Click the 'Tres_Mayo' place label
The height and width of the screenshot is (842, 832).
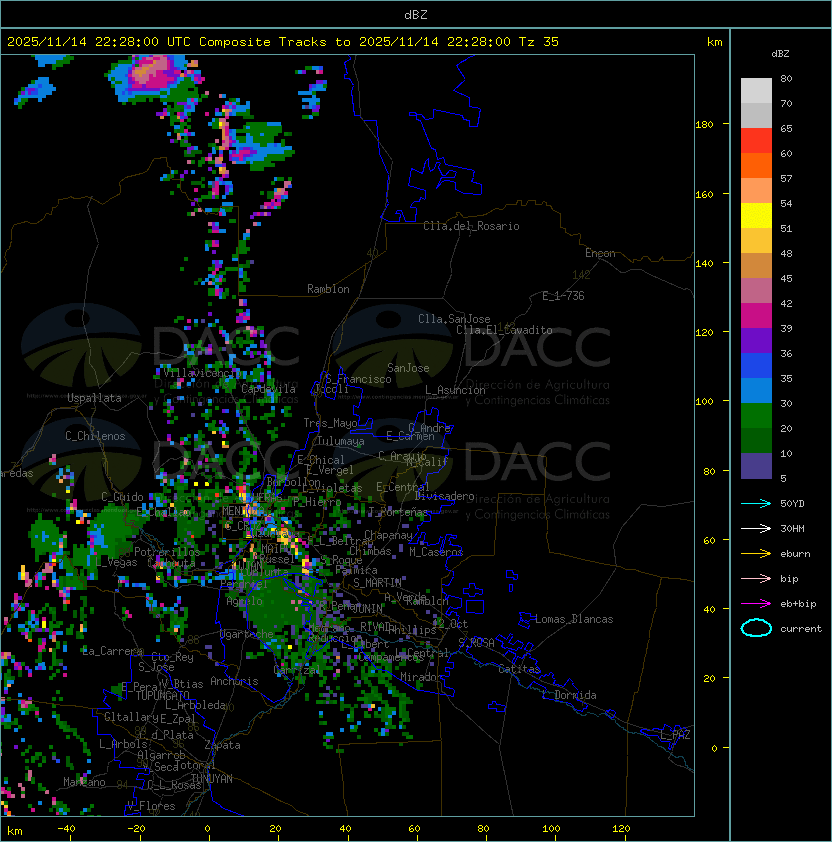(330, 423)
